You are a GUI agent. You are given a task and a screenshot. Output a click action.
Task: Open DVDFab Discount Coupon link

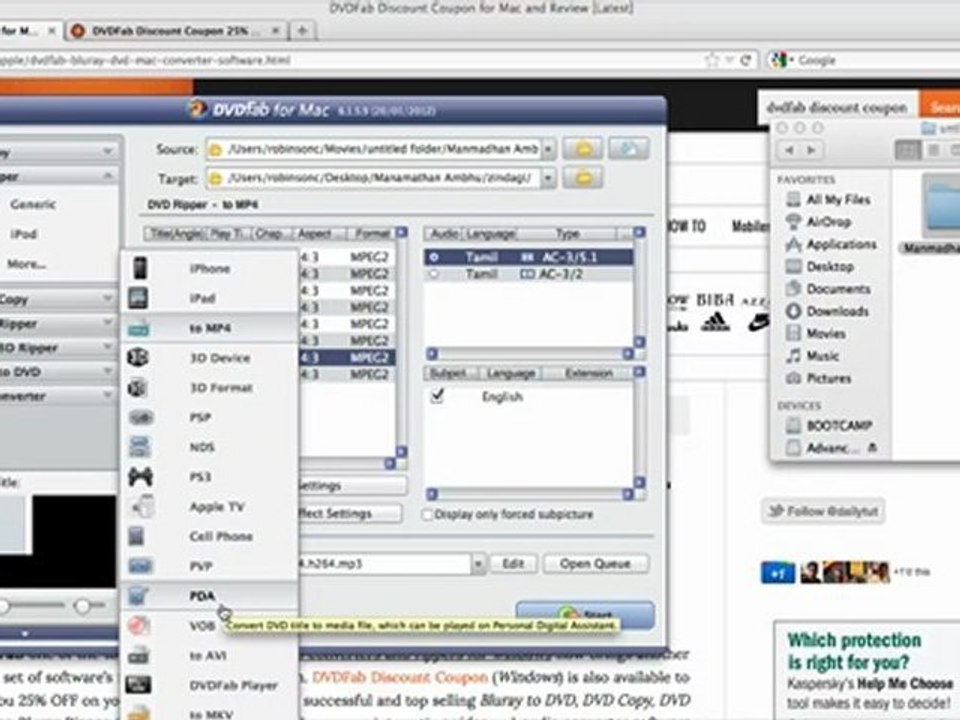tap(400, 678)
